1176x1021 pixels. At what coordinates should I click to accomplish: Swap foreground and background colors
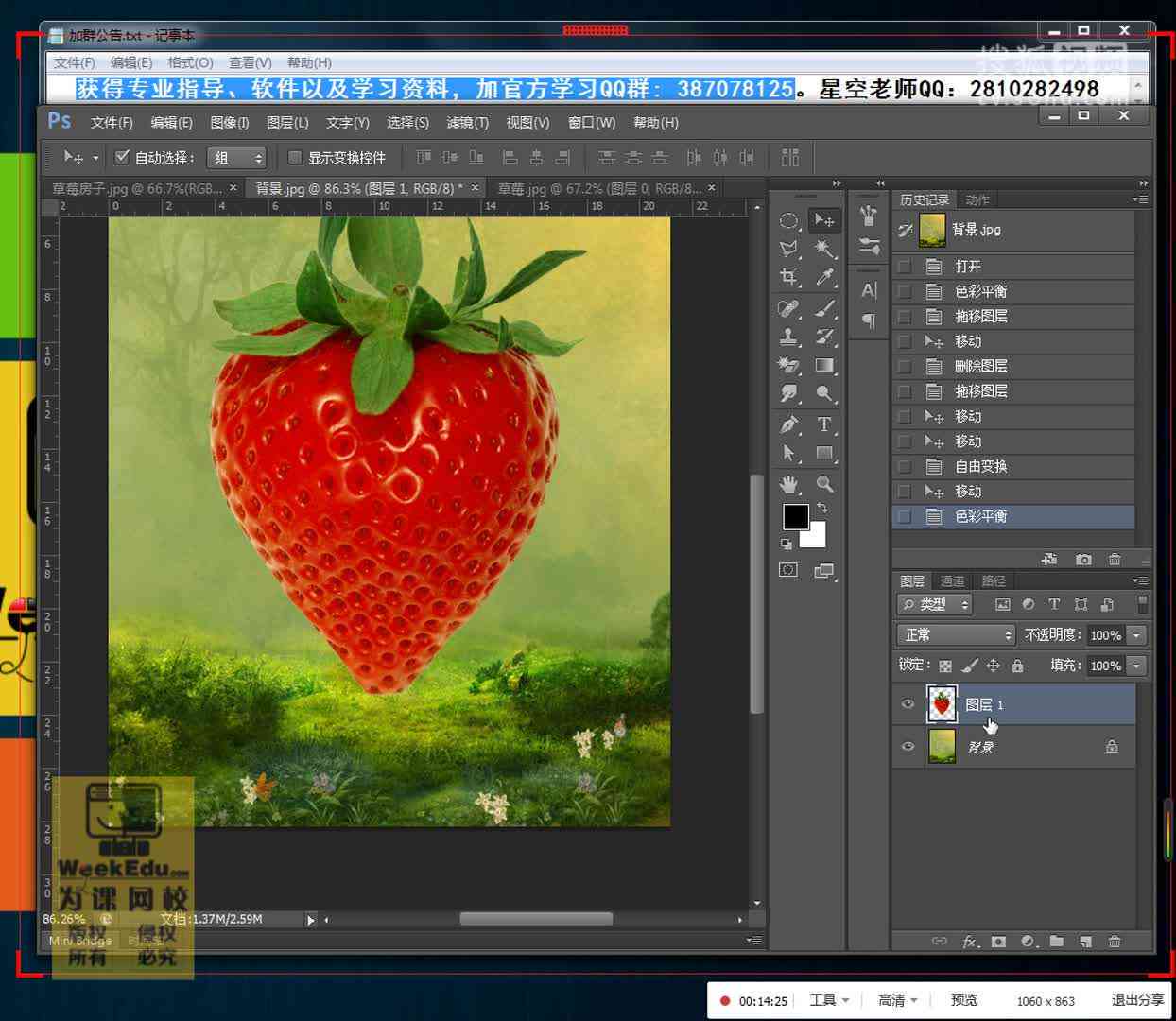pos(822,508)
